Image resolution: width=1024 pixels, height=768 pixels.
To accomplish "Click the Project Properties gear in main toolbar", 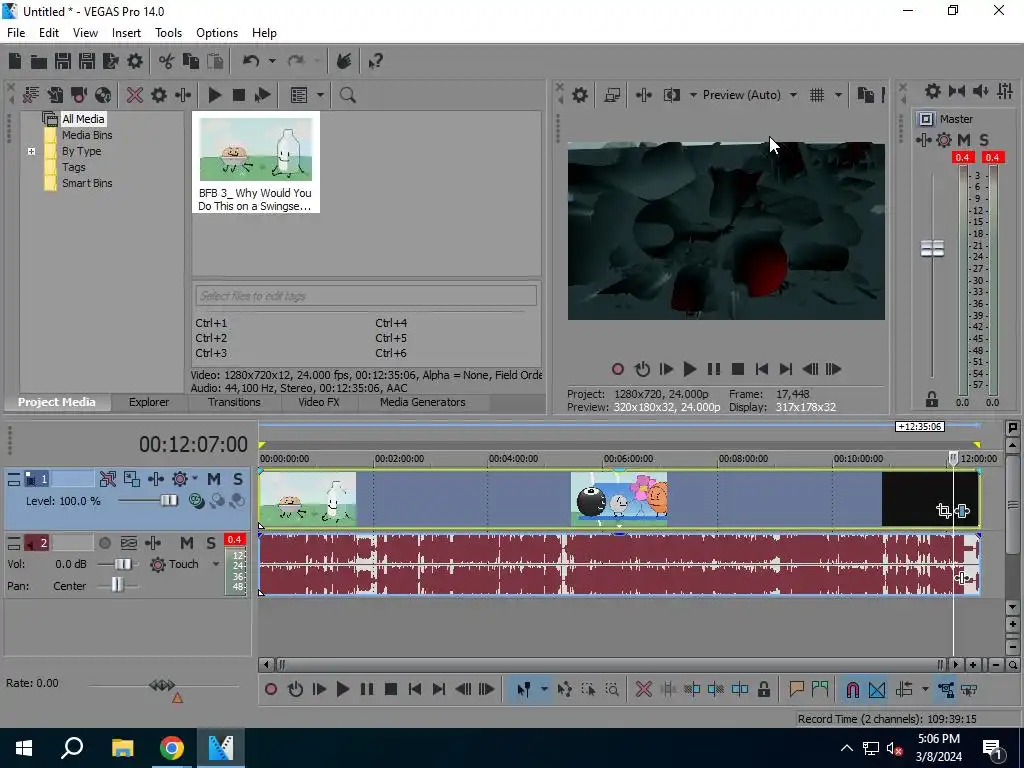I will click(x=135, y=61).
